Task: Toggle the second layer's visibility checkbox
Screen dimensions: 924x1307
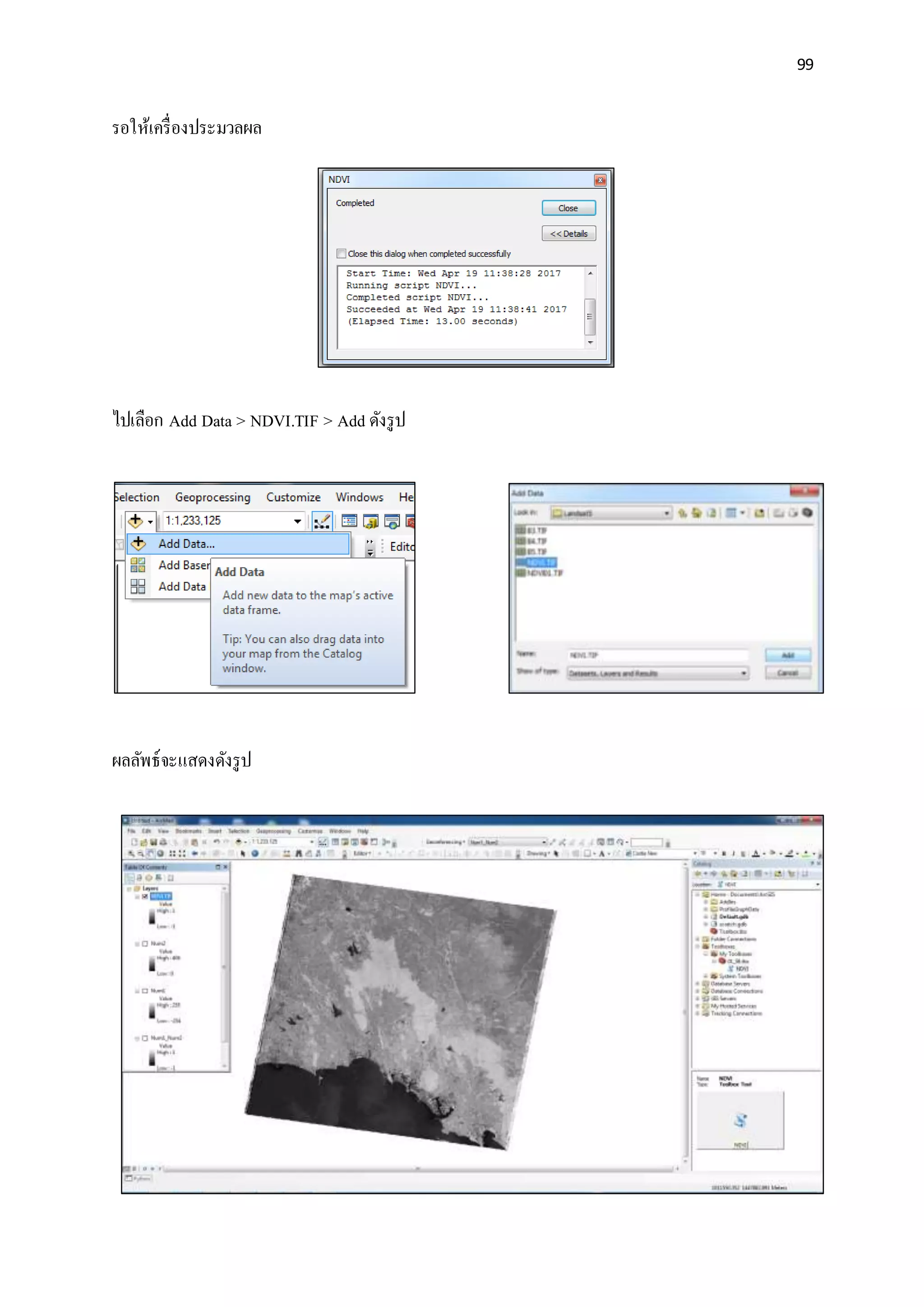Action: click(x=145, y=943)
